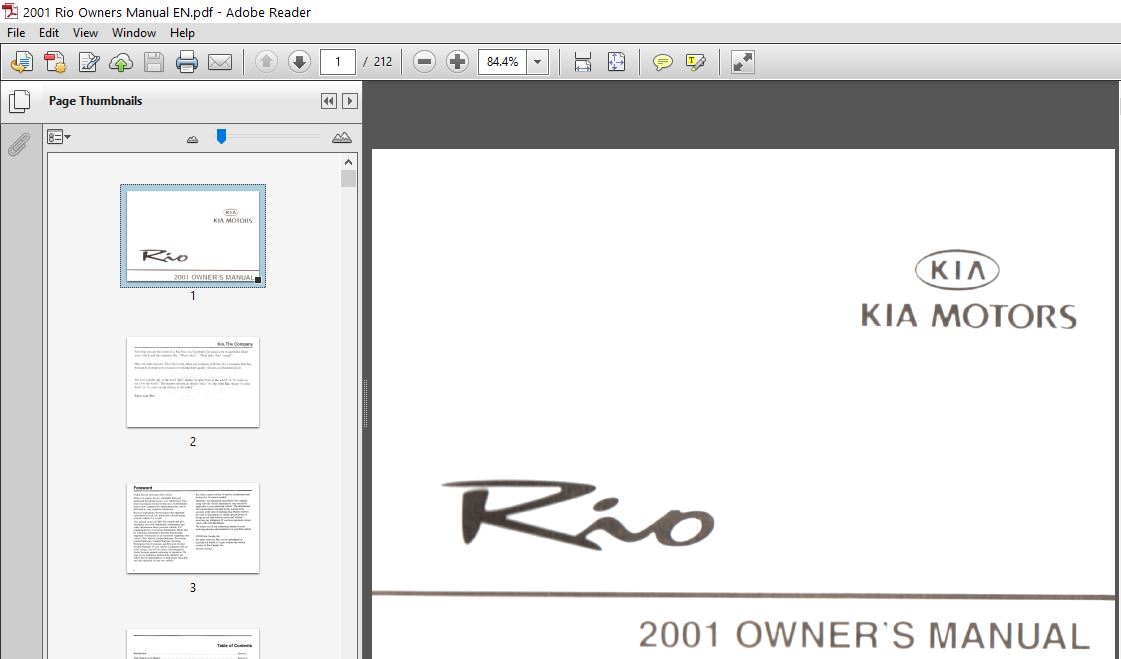Toggle Read Mode fullscreen icon

point(743,62)
